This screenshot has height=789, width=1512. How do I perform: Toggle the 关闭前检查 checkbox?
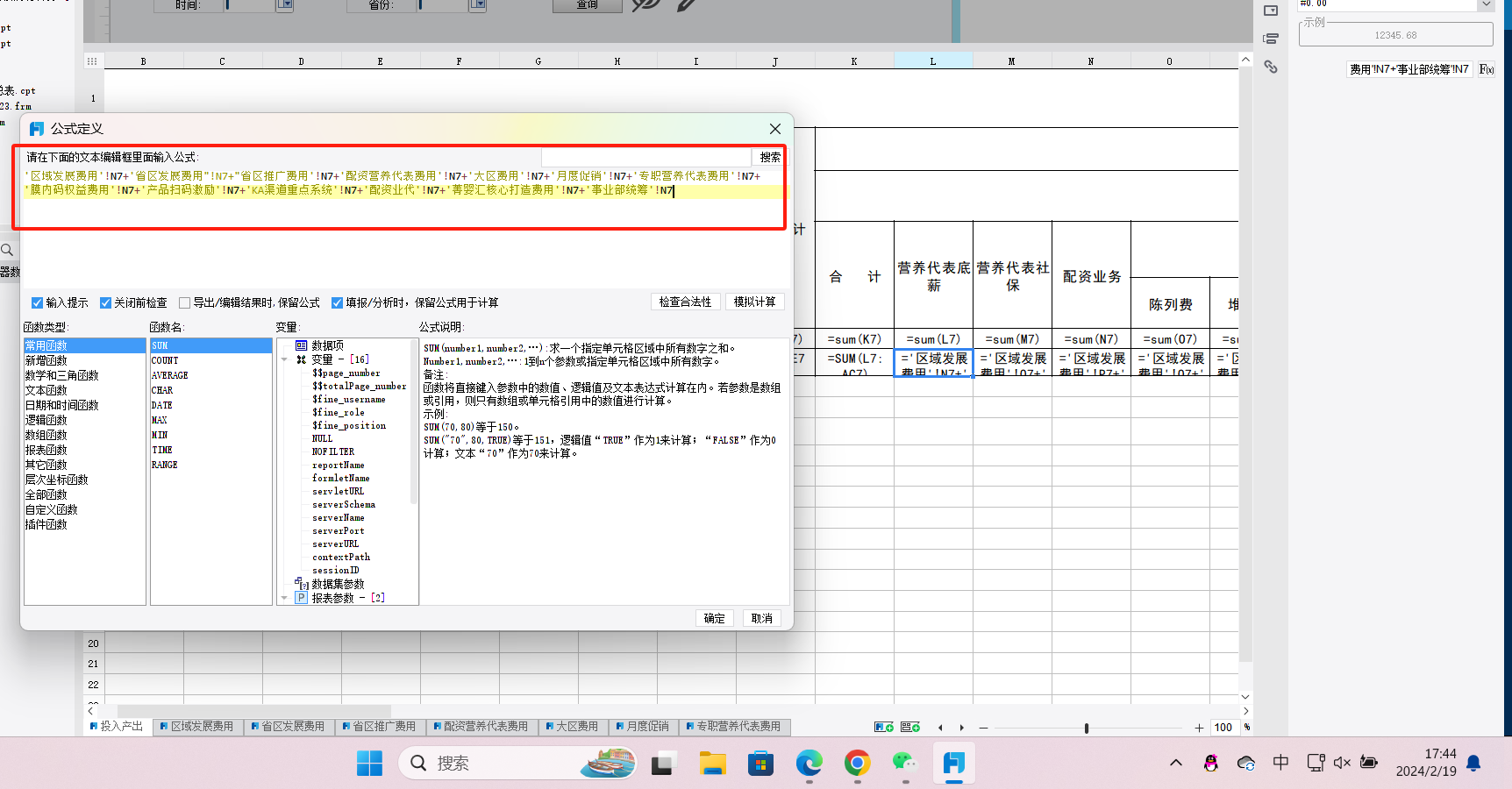(x=105, y=302)
